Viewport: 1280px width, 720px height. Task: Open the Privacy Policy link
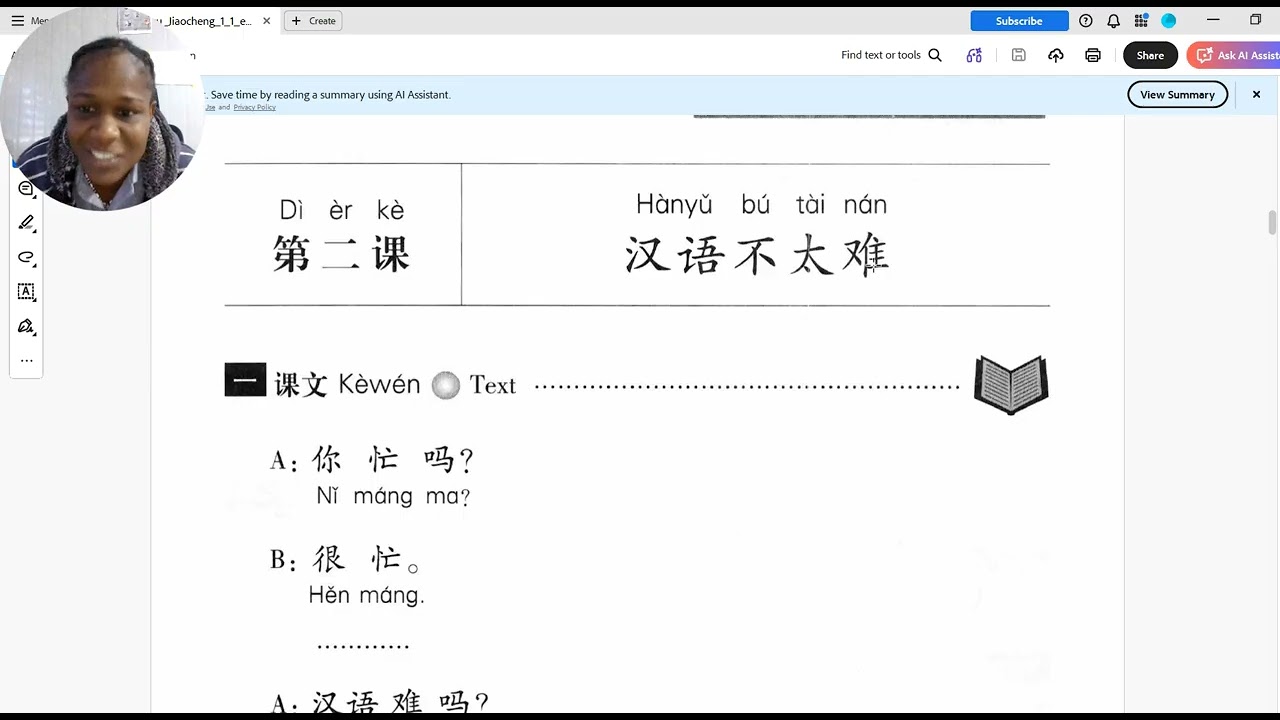[254, 107]
